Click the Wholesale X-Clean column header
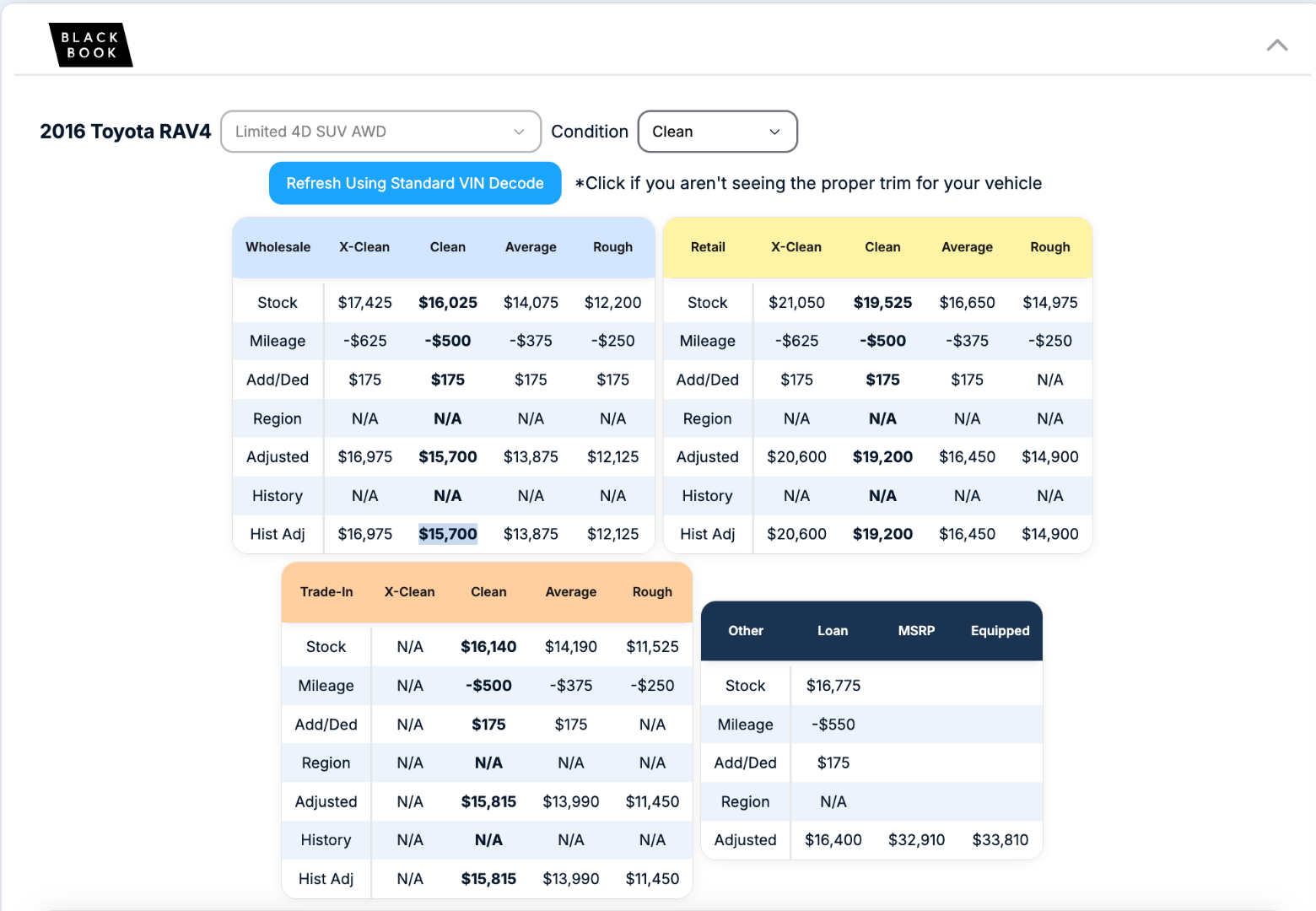The image size is (1316, 911). 364,247
